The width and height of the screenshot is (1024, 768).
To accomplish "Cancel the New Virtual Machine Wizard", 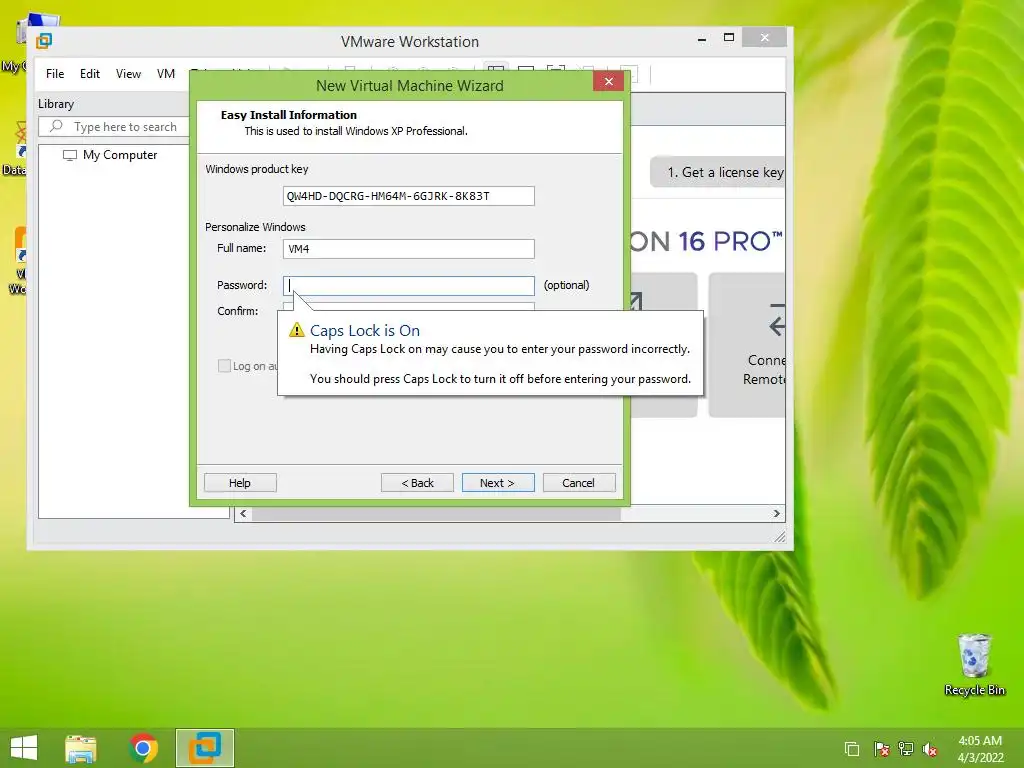I will 579,483.
